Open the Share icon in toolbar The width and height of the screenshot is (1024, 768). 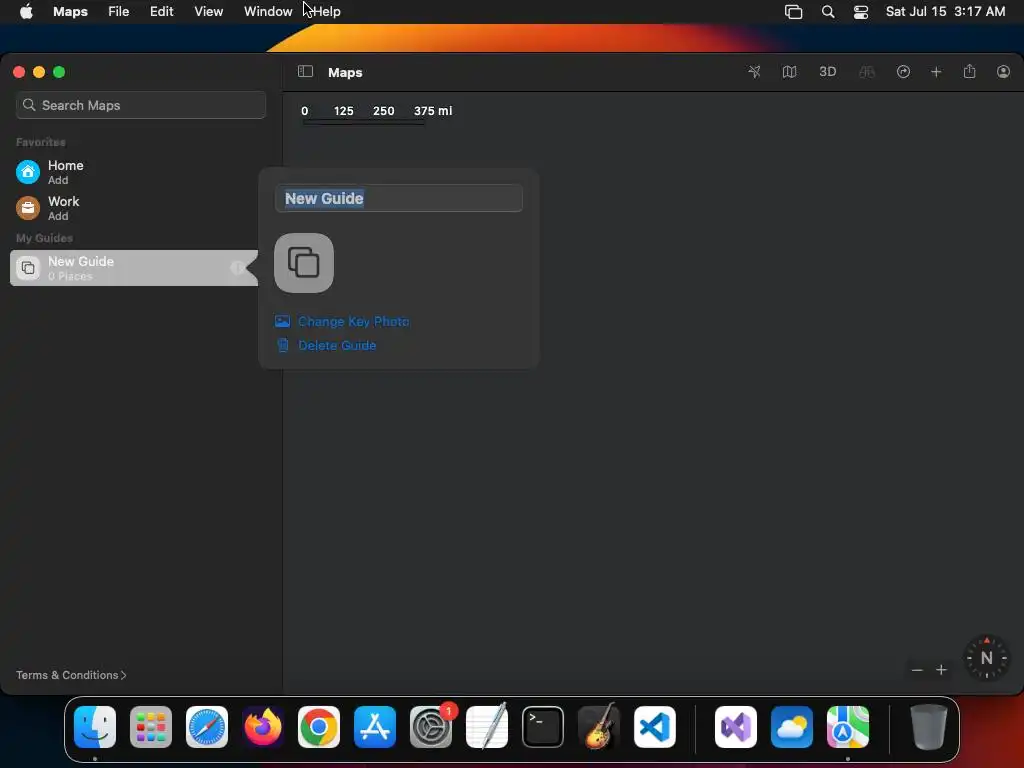pyautogui.click(x=969, y=72)
